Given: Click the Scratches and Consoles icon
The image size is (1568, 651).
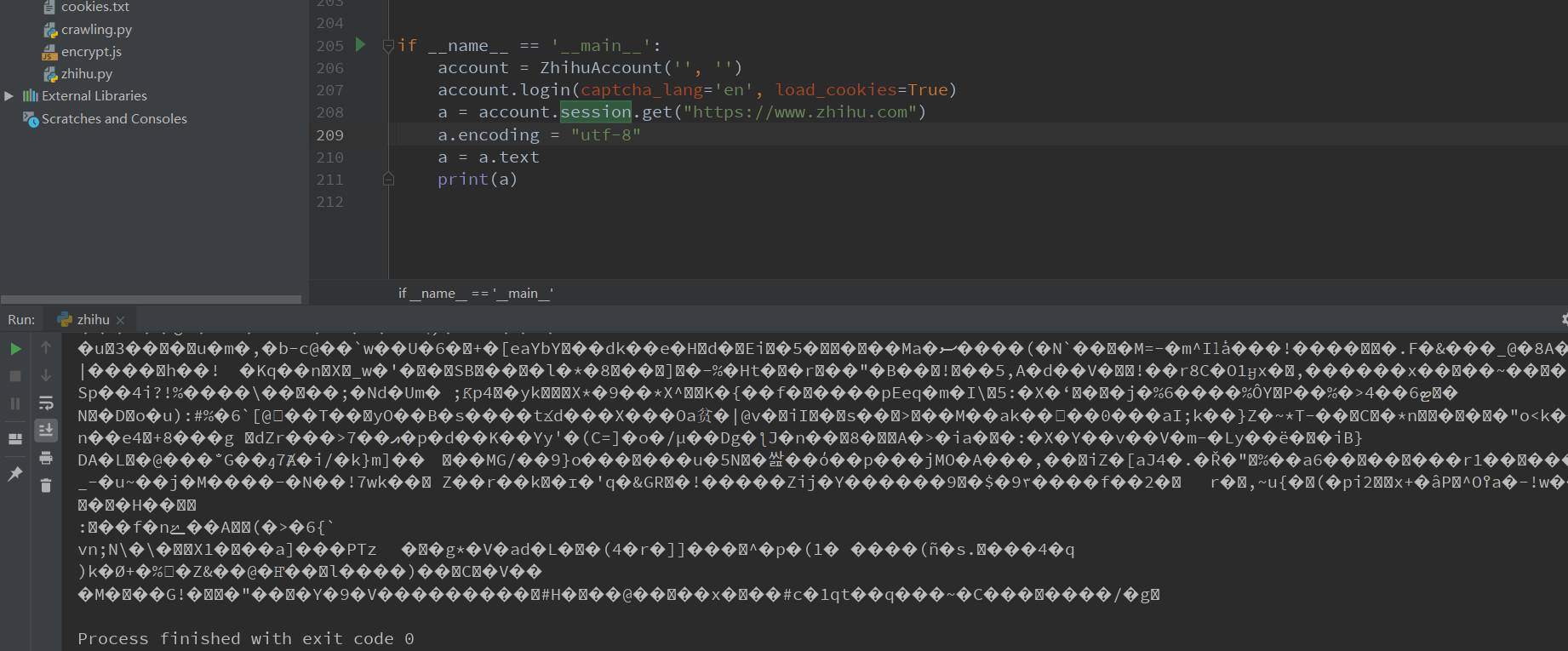Looking at the screenshot, I should pyautogui.click(x=31, y=119).
